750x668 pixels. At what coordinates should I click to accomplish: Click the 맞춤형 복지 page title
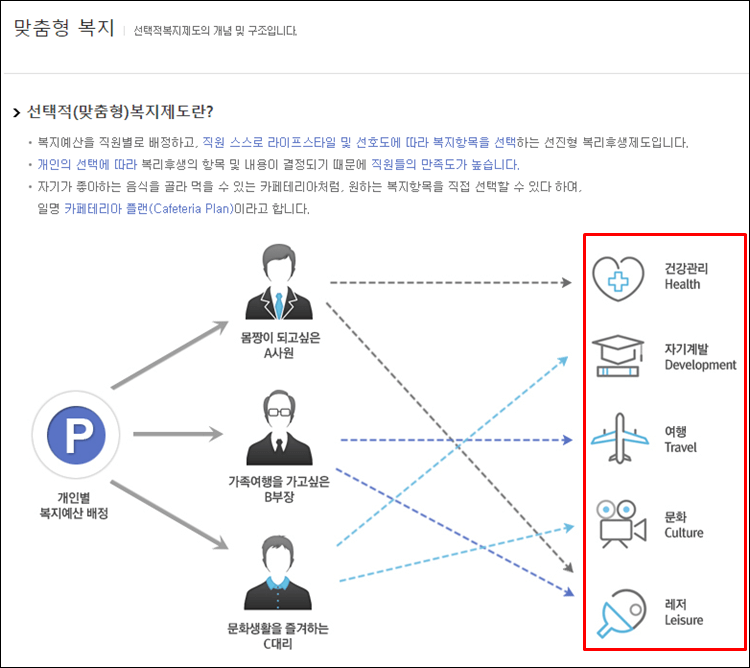click(64, 28)
